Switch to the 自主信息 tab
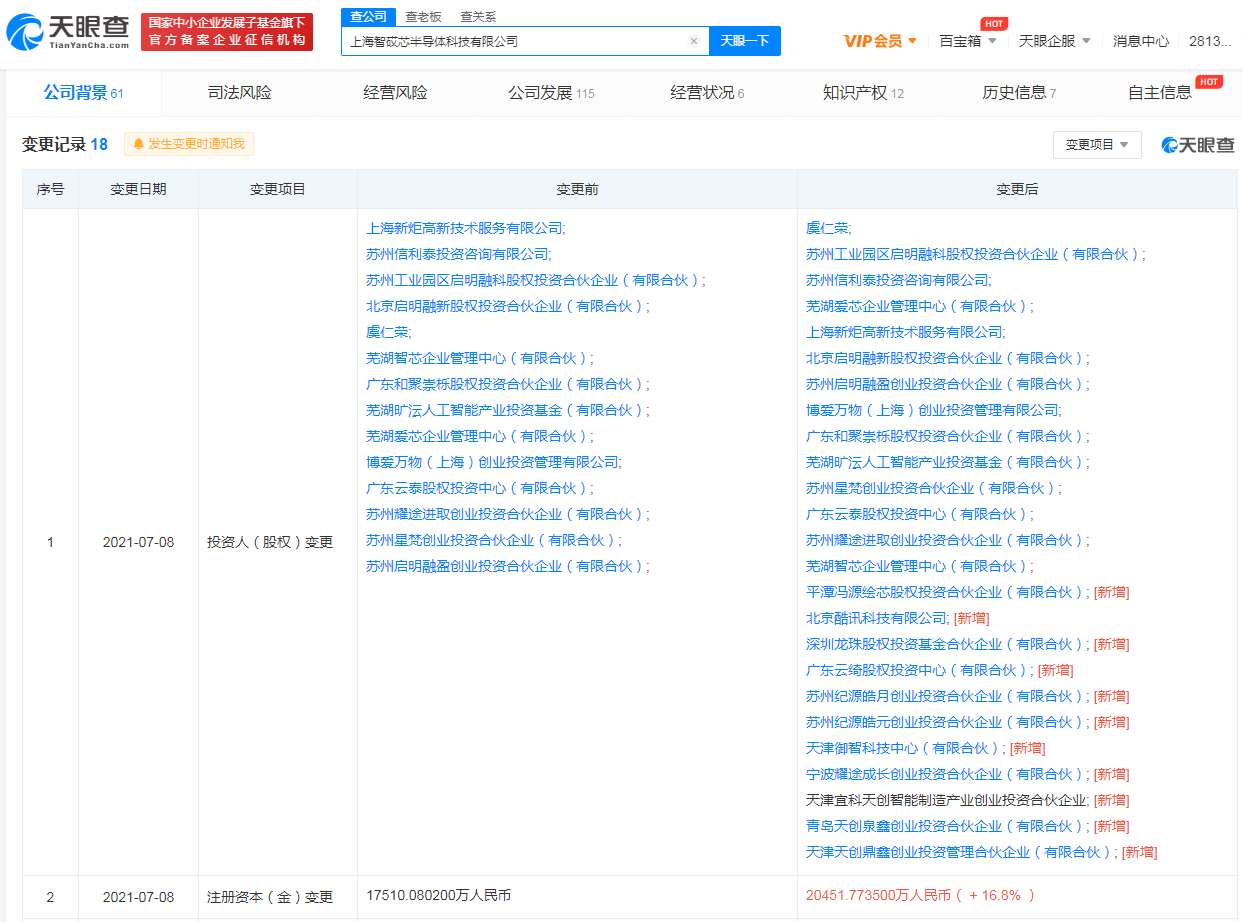The height and width of the screenshot is (922, 1243). 1160,93
